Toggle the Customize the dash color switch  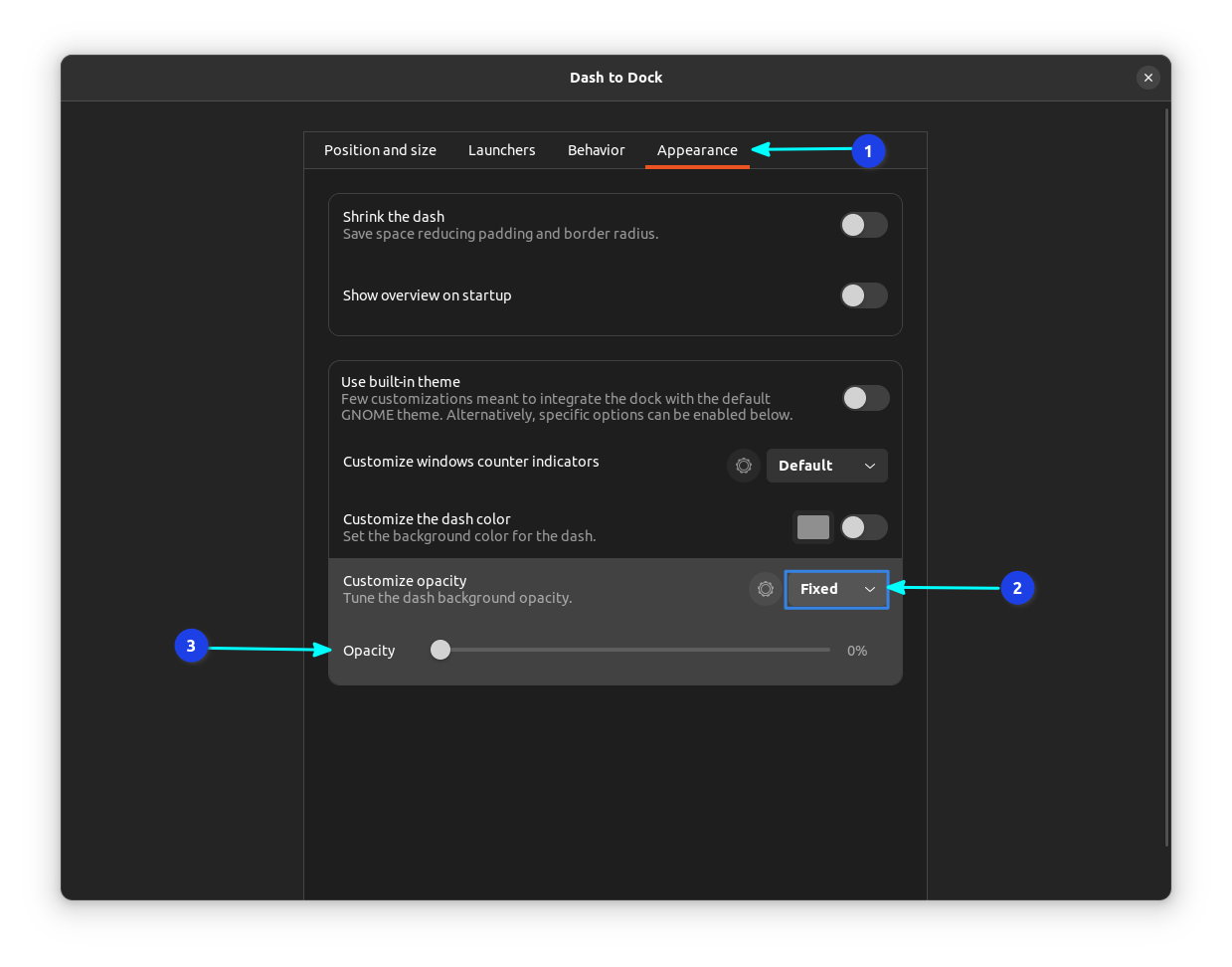(x=863, y=527)
